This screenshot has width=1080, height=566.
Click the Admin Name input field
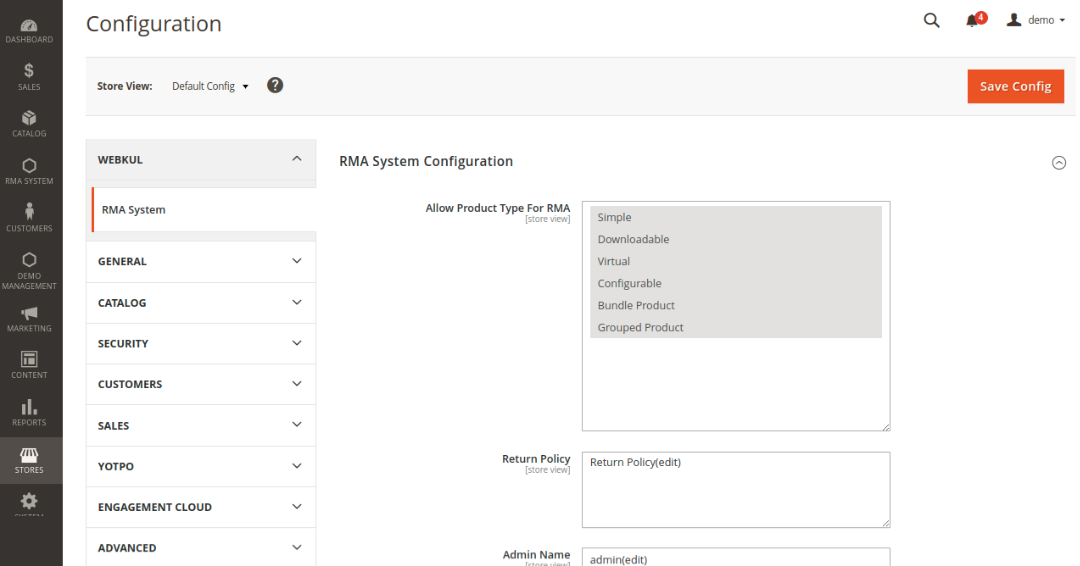736,558
